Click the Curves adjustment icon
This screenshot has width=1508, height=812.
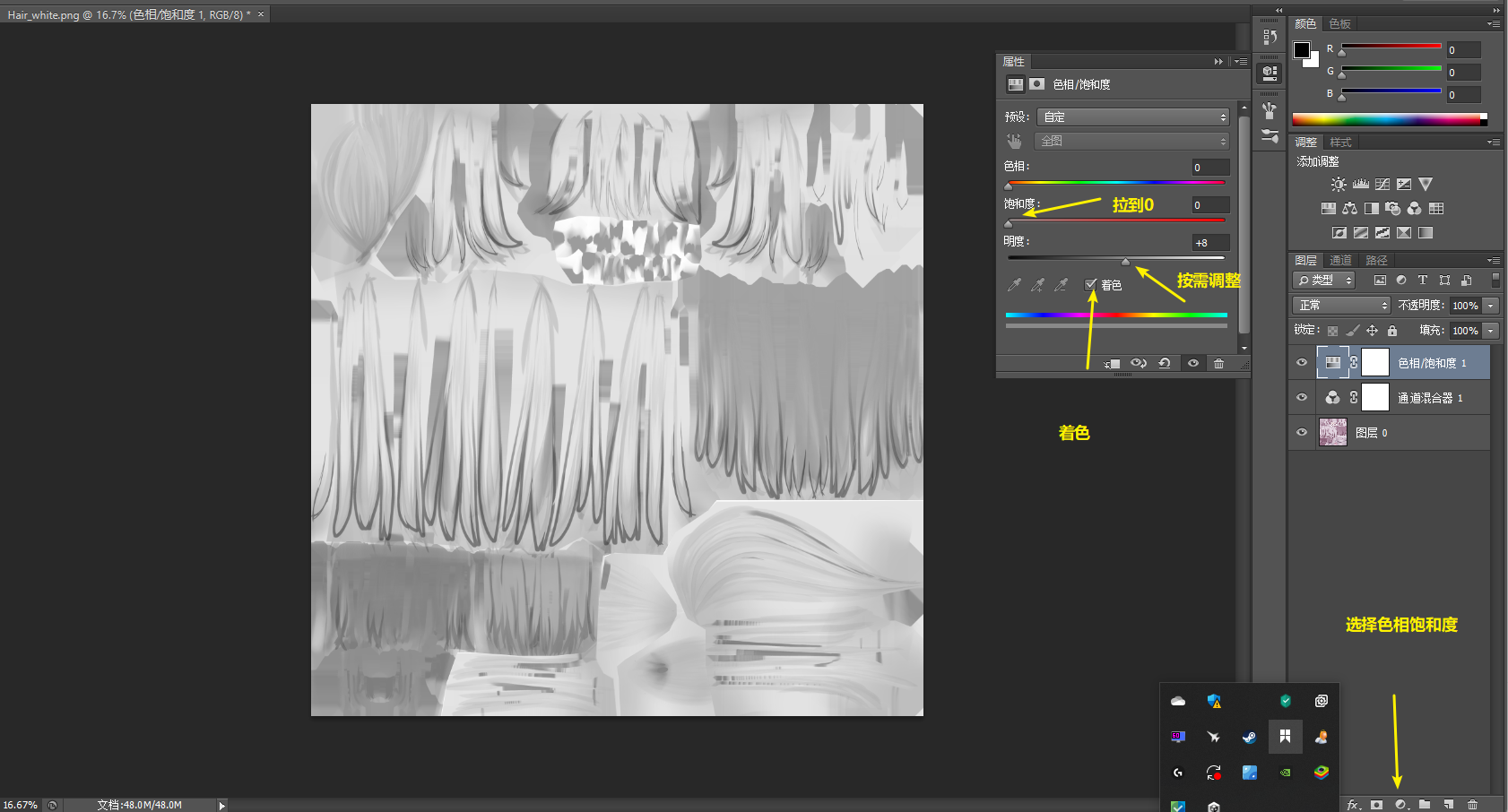1382,185
